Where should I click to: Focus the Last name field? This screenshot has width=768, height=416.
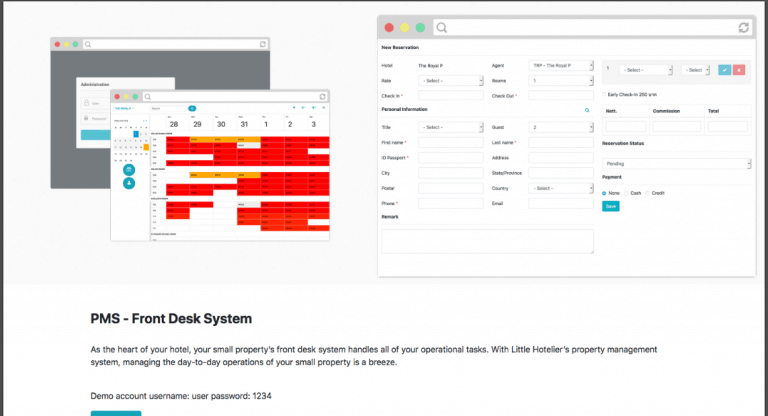pos(561,143)
